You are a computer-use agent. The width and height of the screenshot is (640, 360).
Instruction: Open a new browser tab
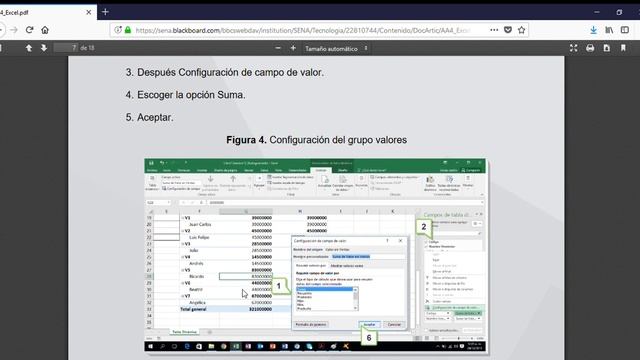[x=105, y=12]
